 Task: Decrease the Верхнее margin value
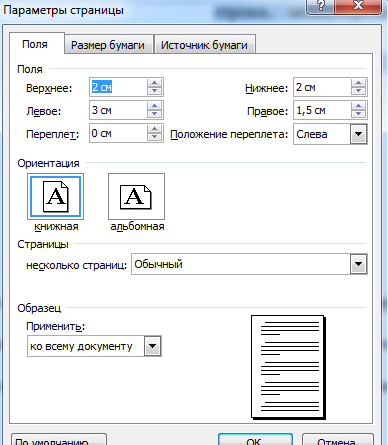point(154,91)
